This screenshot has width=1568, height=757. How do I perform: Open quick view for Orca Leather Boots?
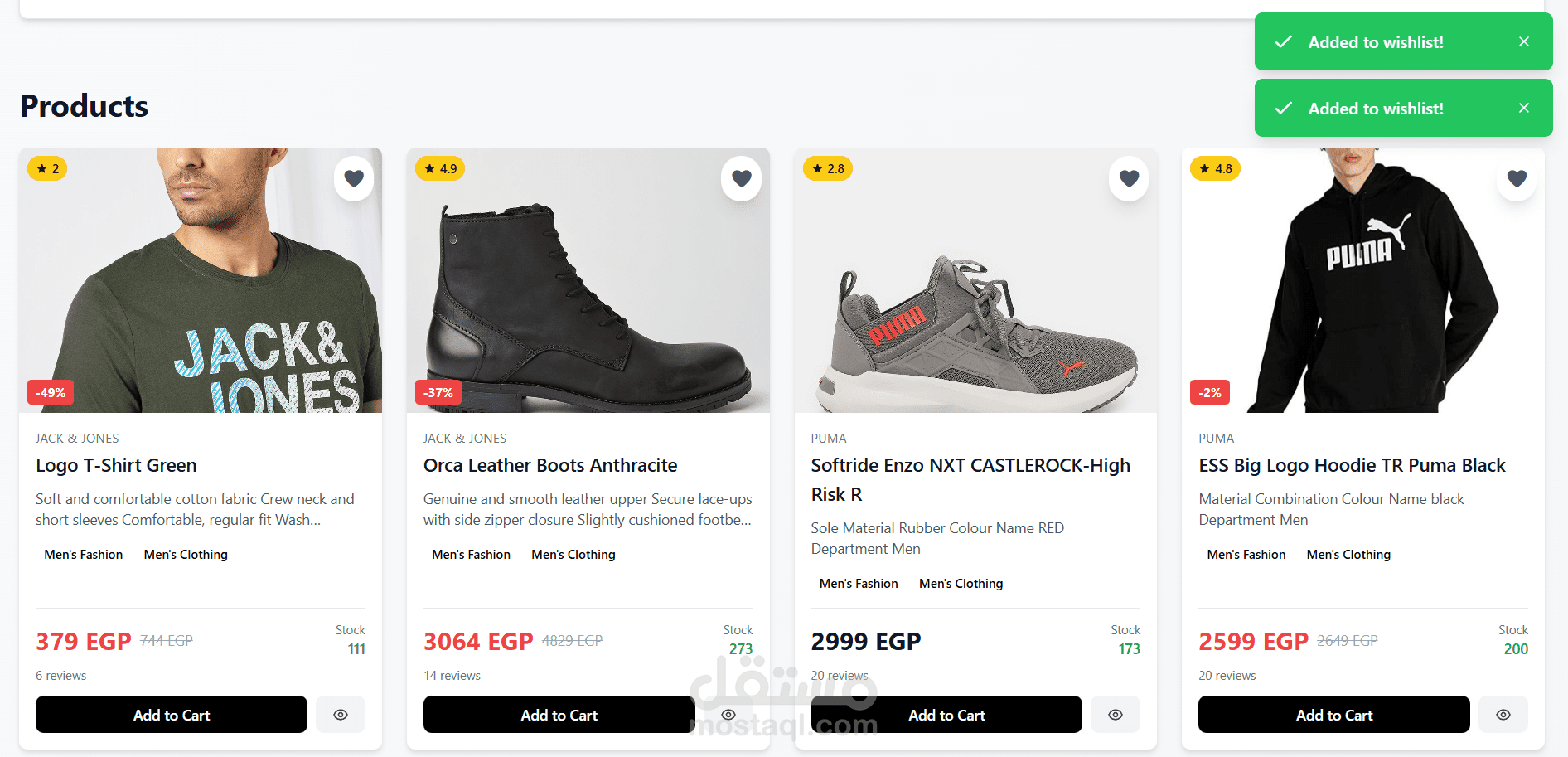[728, 715]
